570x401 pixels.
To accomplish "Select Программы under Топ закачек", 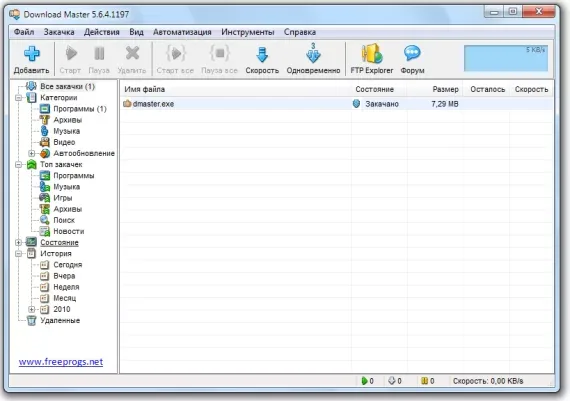I will [x=74, y=176].
